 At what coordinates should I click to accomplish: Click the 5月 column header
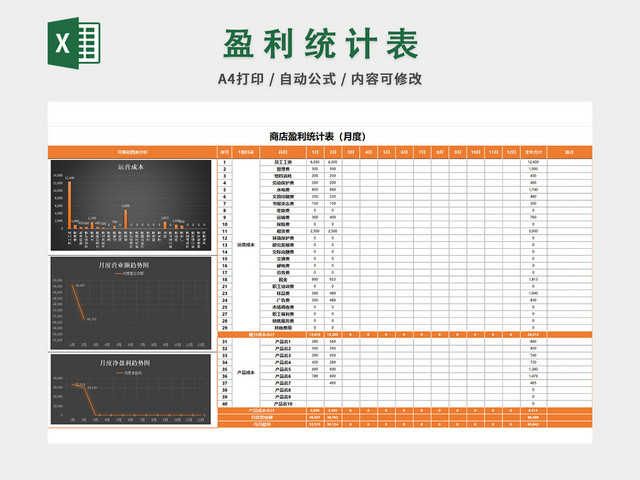pyautogui.click(x=387, y=152)
